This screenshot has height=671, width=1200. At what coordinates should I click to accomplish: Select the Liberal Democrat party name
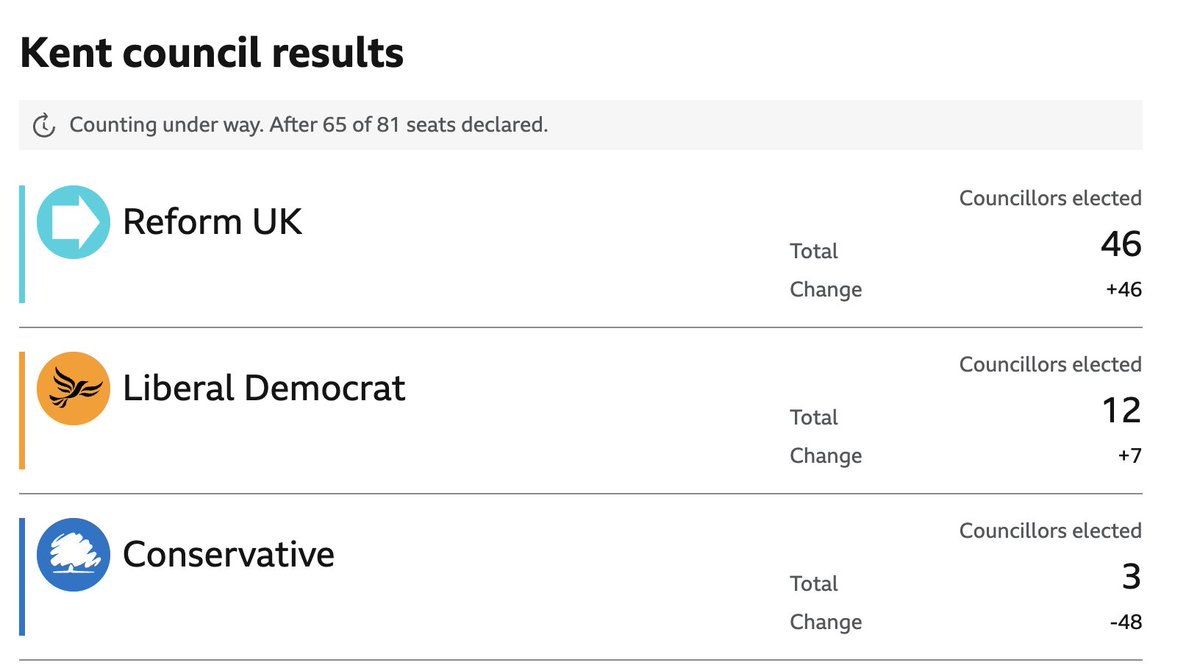[x=264, y=388]
